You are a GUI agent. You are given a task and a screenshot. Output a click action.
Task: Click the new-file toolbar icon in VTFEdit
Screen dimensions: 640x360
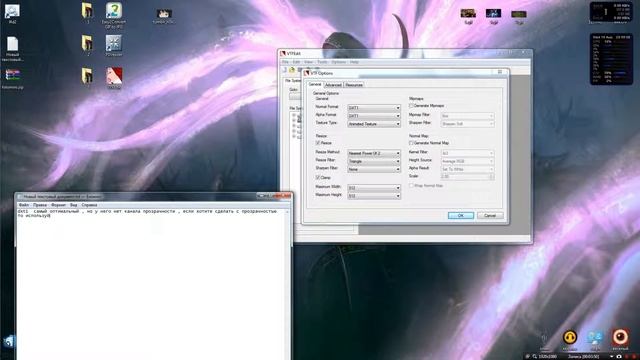coord(284,70)
